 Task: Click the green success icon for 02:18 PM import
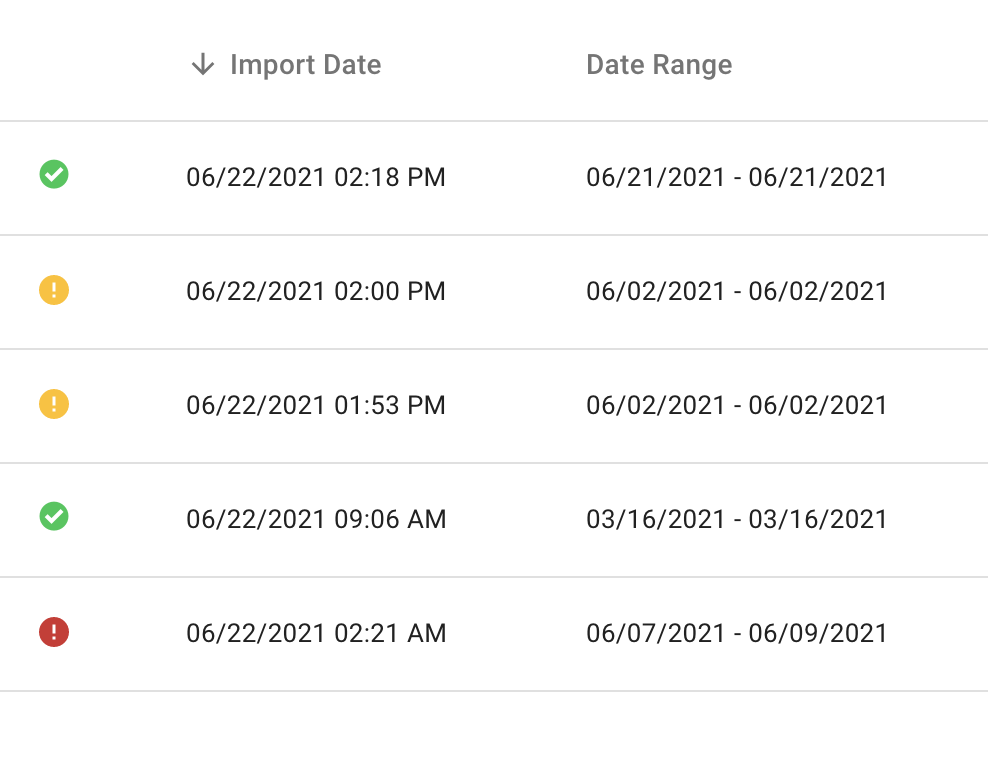pos(54,175)
